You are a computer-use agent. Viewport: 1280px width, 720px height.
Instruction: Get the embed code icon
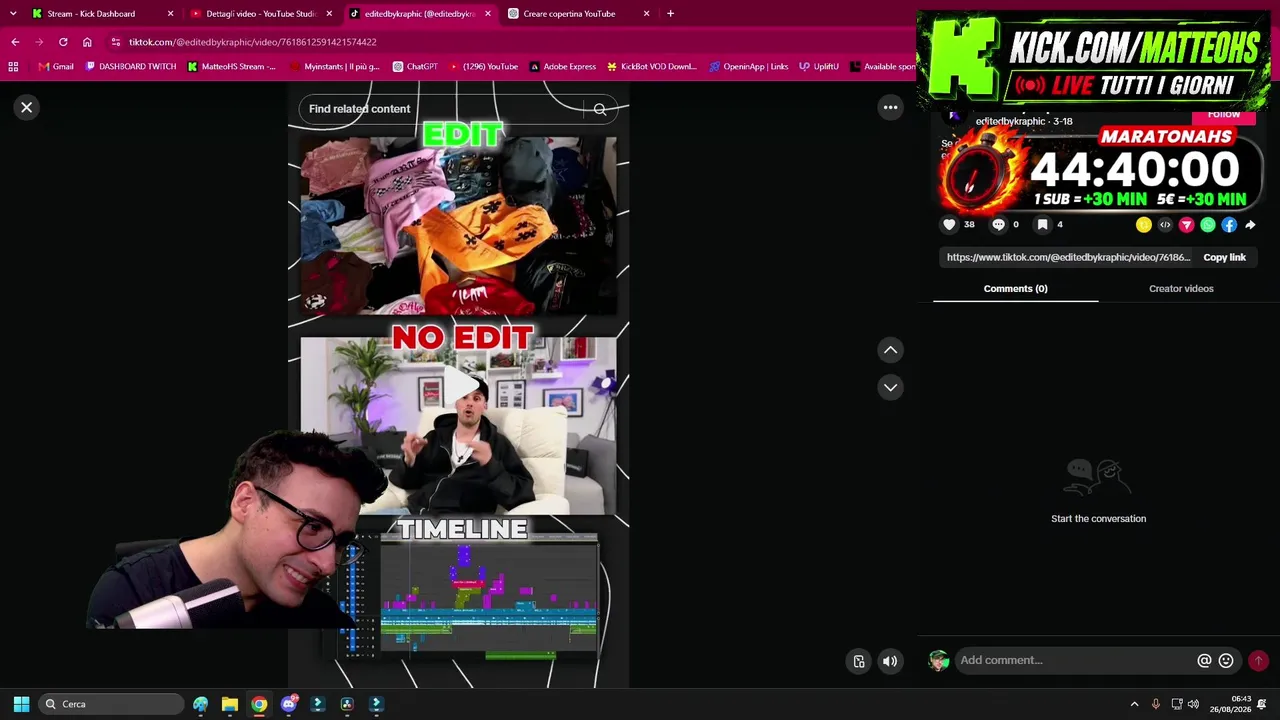click(x=1165, y=225)
